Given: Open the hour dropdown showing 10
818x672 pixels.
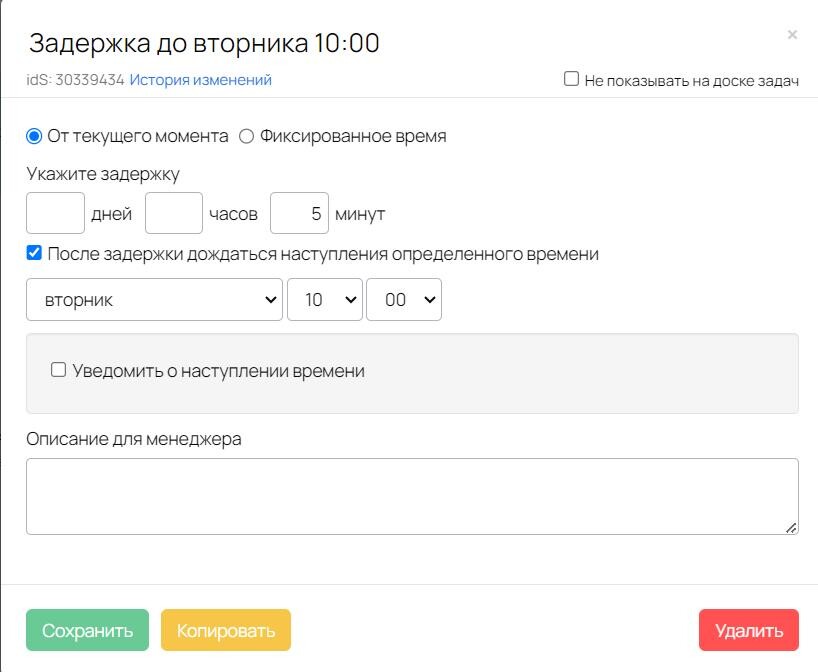Looking at the screenshot, I should [x=324, y=300].
